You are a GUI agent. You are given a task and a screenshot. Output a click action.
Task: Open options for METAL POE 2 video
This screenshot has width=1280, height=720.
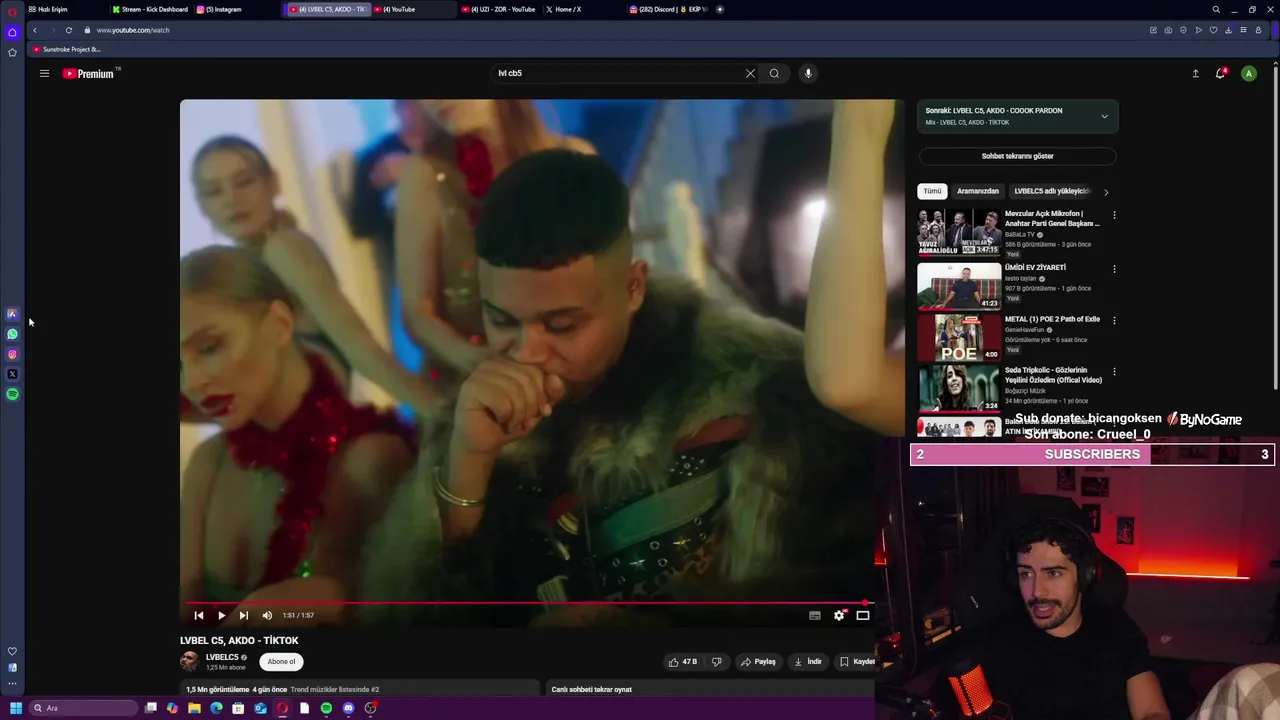tap(1114, 320)
